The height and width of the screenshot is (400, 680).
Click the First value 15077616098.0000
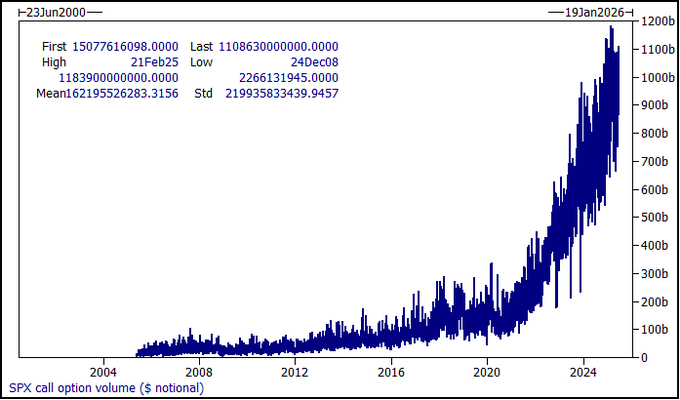pyautogui.click(x=125, y=47)
